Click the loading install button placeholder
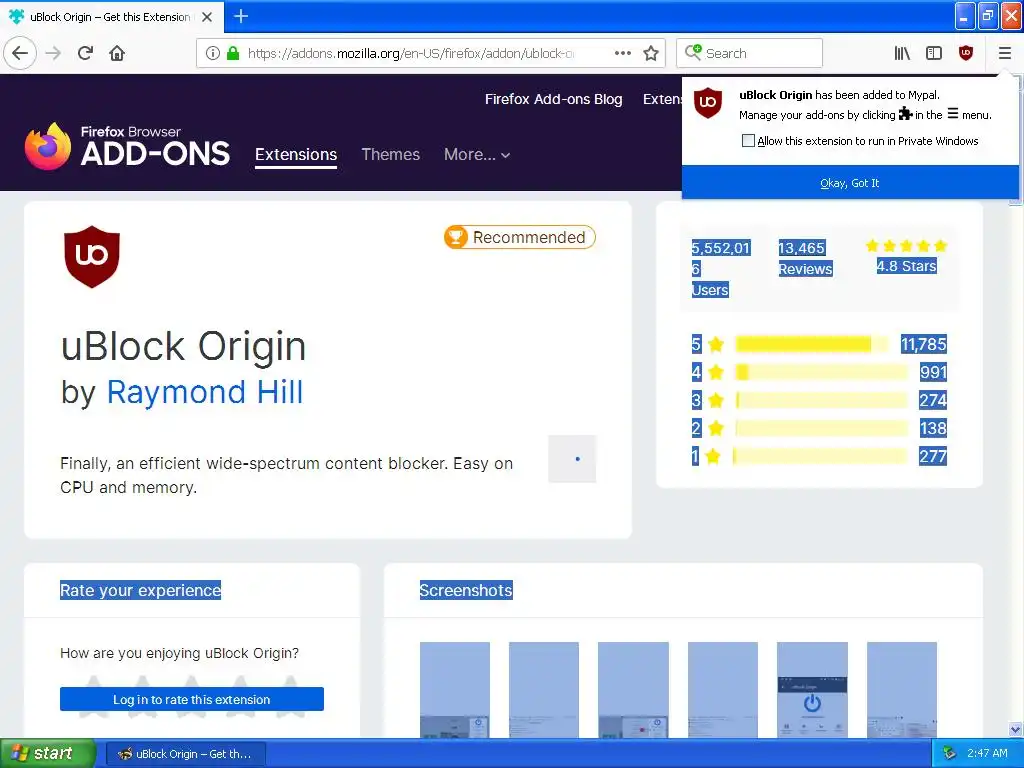This screenshot has height=768, width=1024. [572, 459]
